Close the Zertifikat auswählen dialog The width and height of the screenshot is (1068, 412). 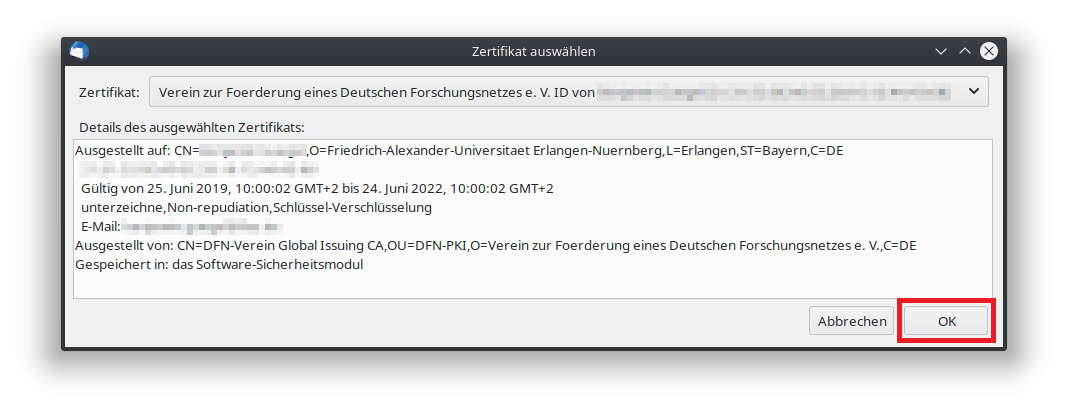pos(988,51)
